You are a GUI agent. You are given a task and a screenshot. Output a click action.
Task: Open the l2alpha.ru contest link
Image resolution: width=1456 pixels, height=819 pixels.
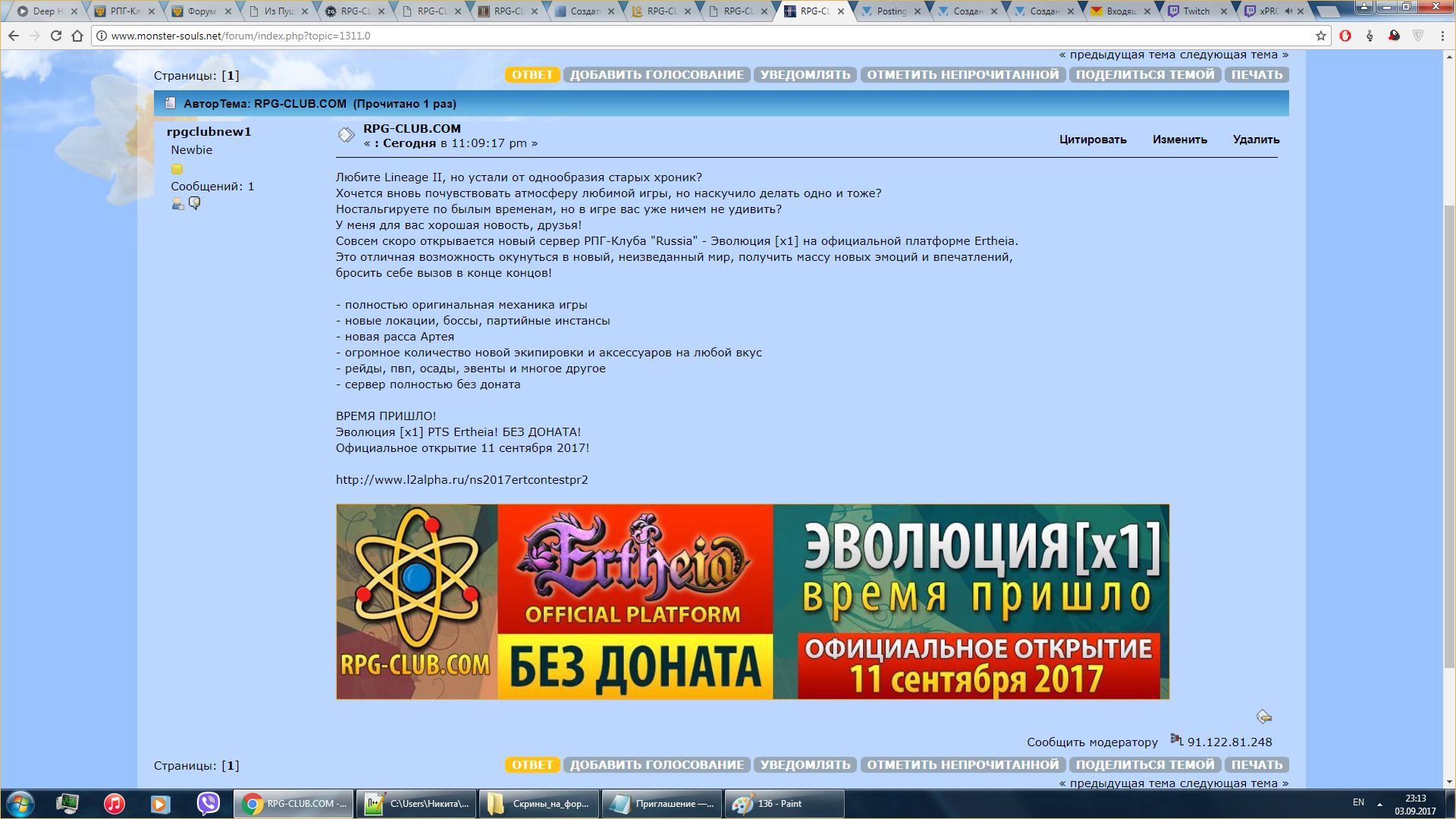462,480
